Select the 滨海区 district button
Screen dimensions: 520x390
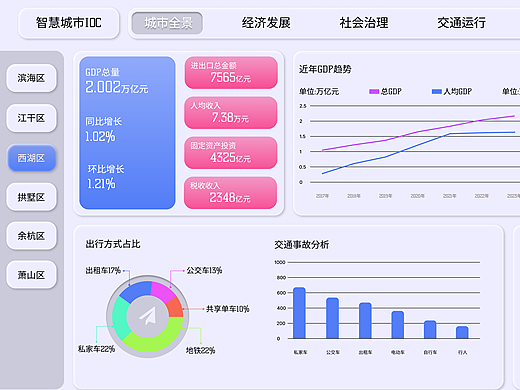pos(31,78)
